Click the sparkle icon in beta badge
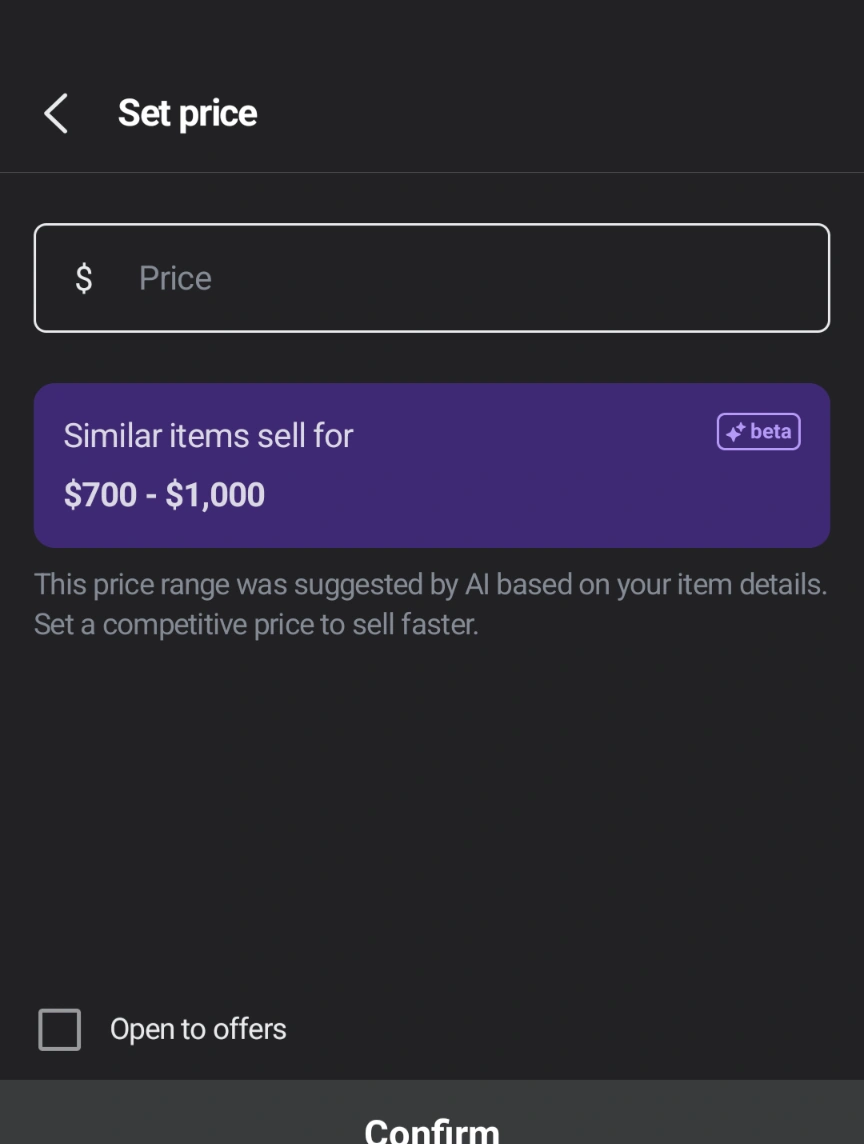Screen dimensions: 864x1144 coord(736,432)
